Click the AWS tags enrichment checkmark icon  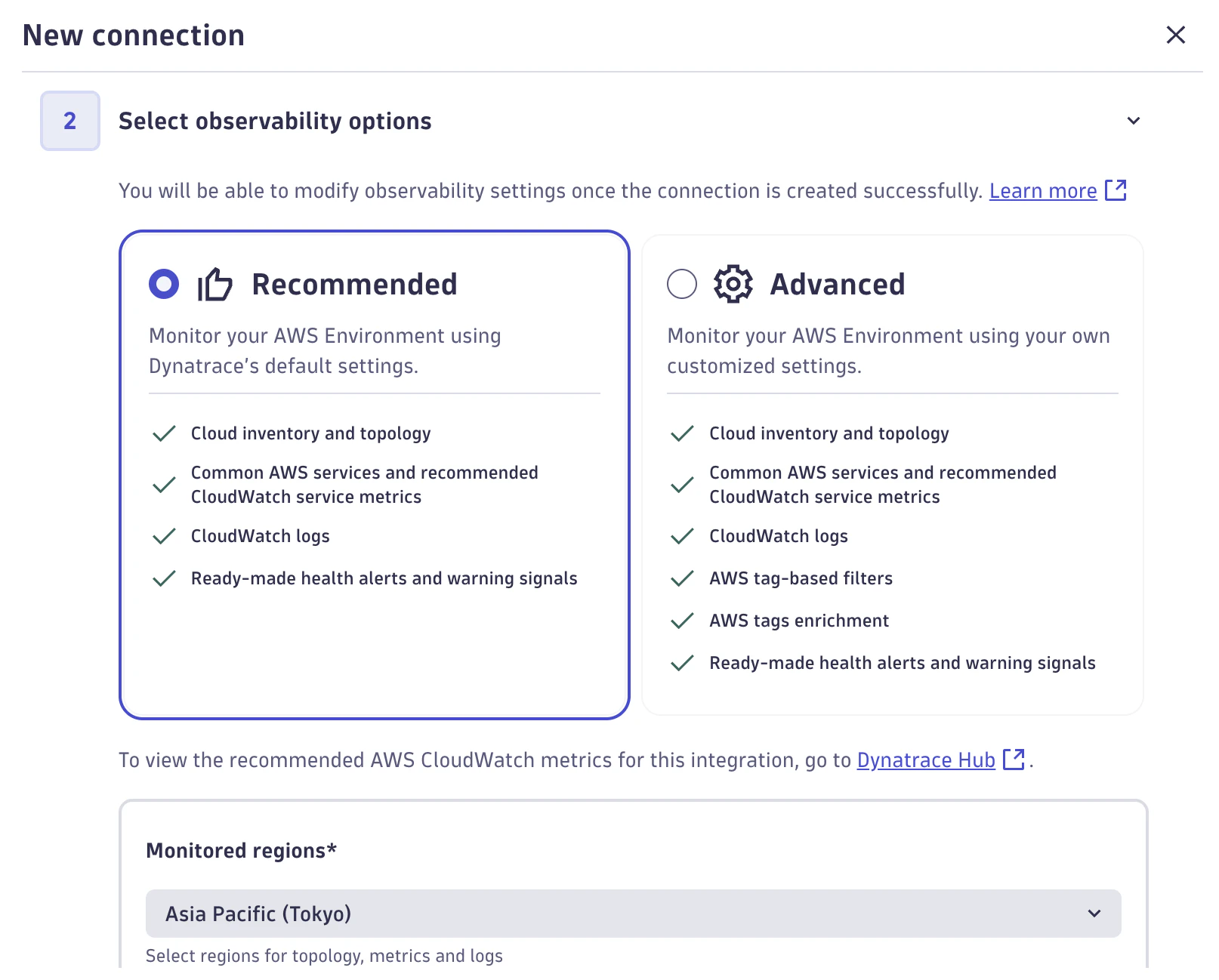tap(682, 621)
